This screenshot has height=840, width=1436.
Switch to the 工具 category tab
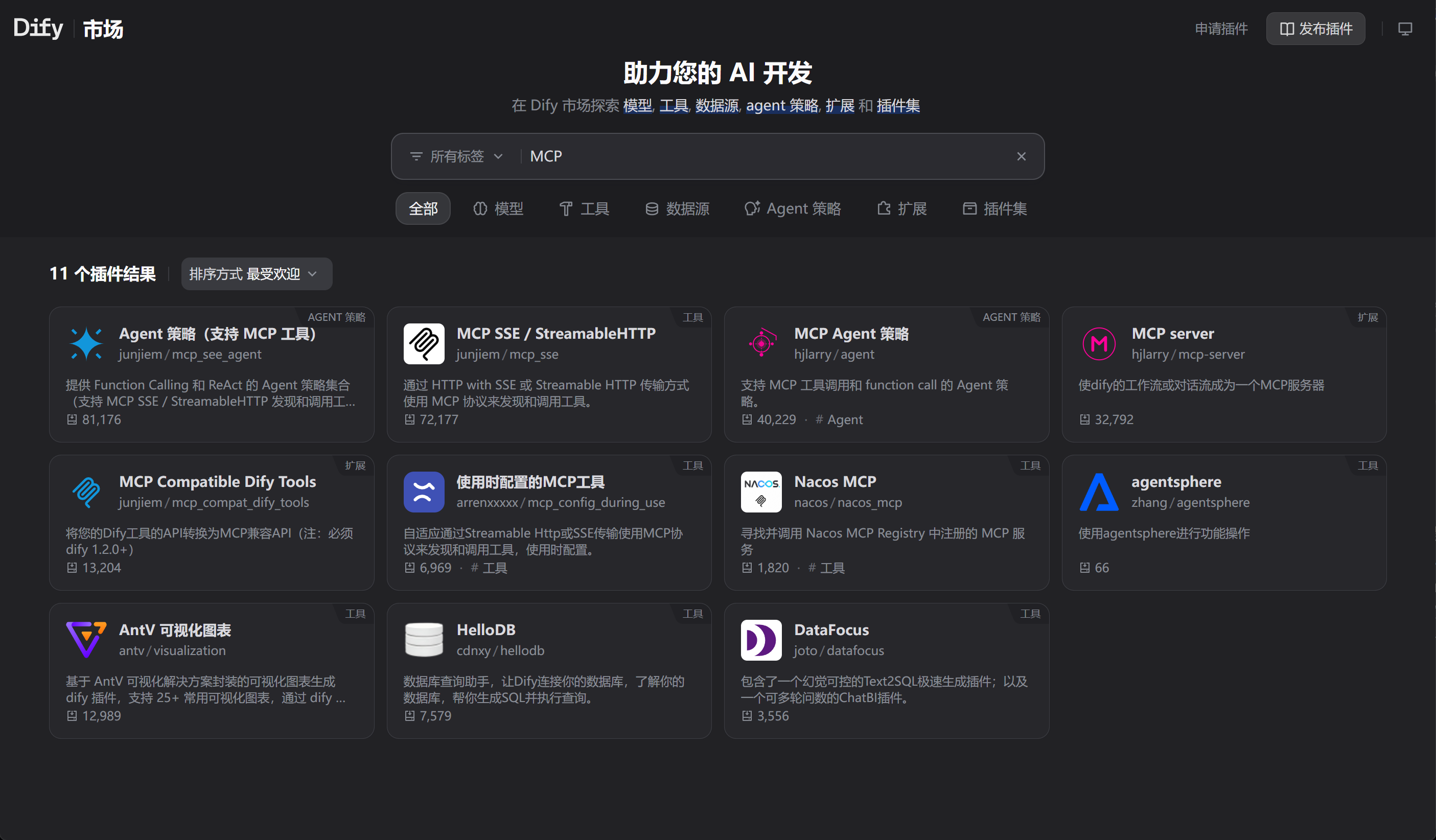pos(584,208)
